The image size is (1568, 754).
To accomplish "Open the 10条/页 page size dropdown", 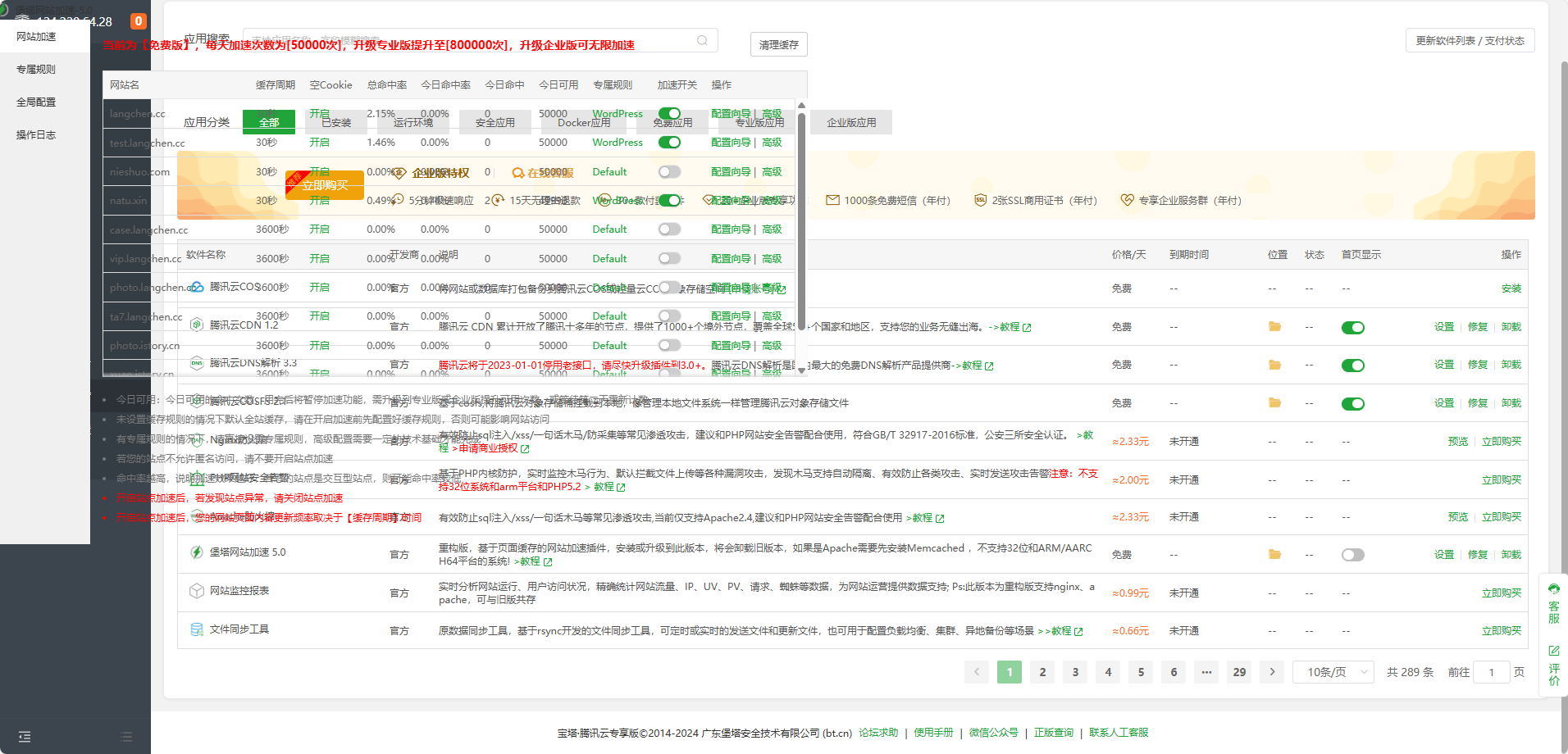I will (x=1333, y=672).
